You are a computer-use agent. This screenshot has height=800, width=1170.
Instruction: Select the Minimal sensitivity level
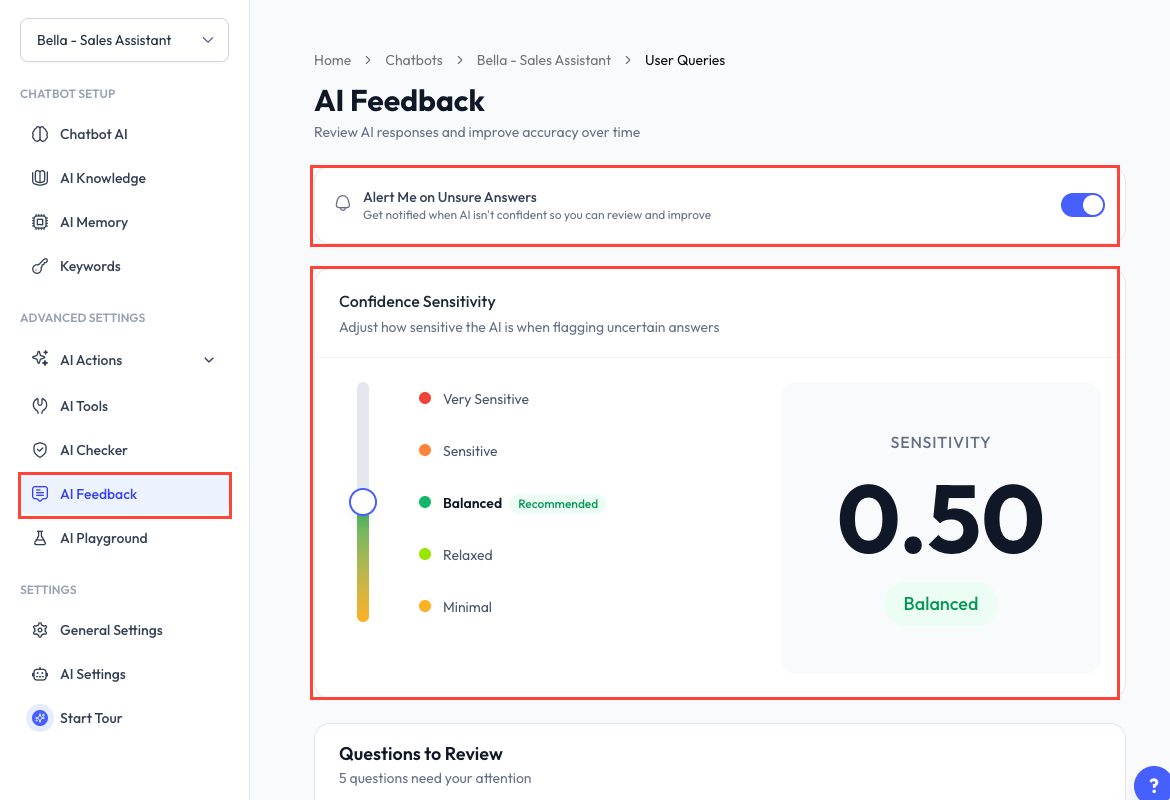pos(455,607)
